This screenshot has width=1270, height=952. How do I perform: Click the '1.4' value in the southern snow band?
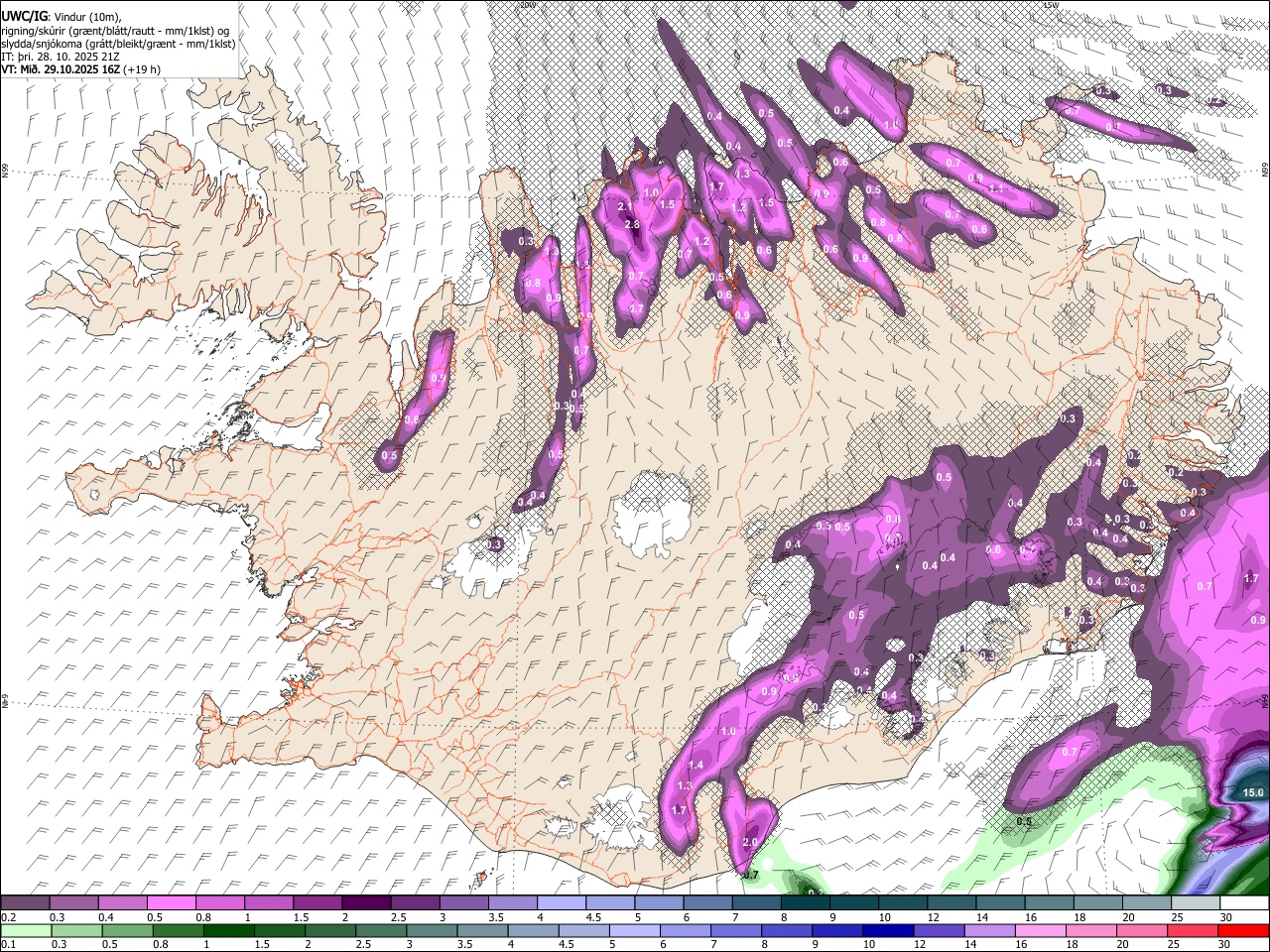[696, 765]
